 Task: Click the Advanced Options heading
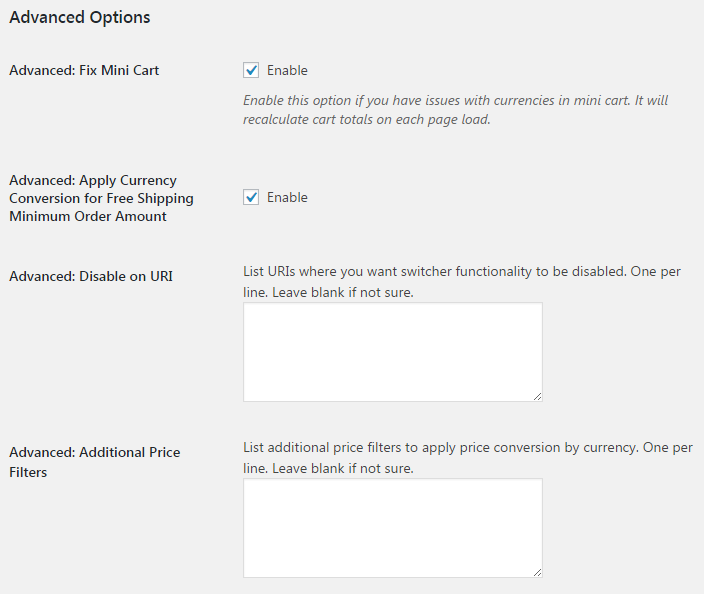click(x=79, y=18)
